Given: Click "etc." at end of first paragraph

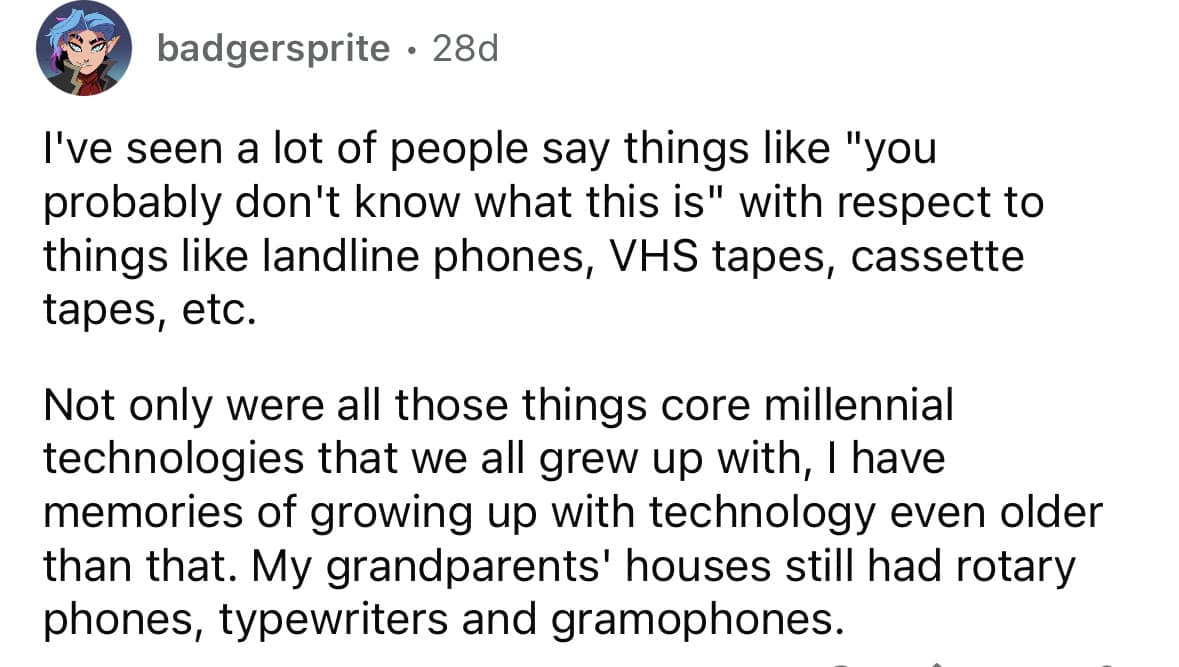Looking at the screenshot, I should pyautogui.click(x=219, y=310).
